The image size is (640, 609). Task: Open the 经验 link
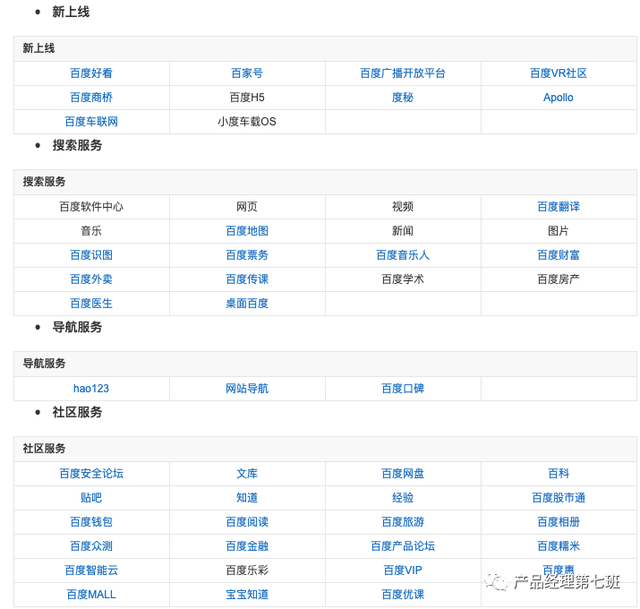402,498
